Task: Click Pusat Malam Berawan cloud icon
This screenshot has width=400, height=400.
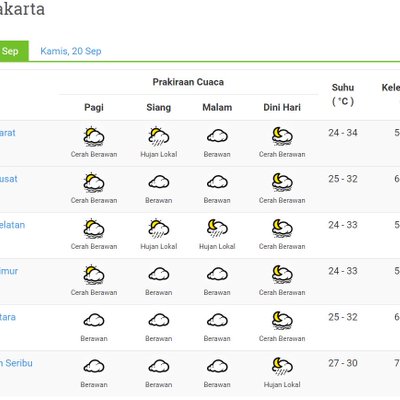Action: click(x=217, y=182)
